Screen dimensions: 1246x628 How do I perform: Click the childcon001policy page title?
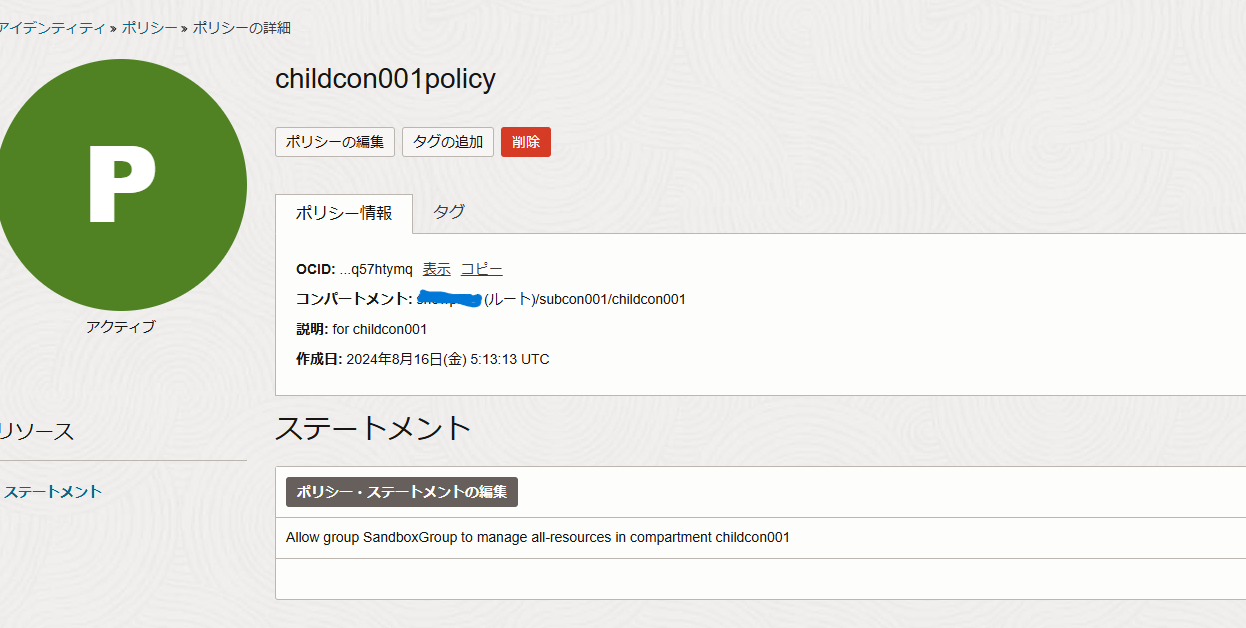pos(386,79)
